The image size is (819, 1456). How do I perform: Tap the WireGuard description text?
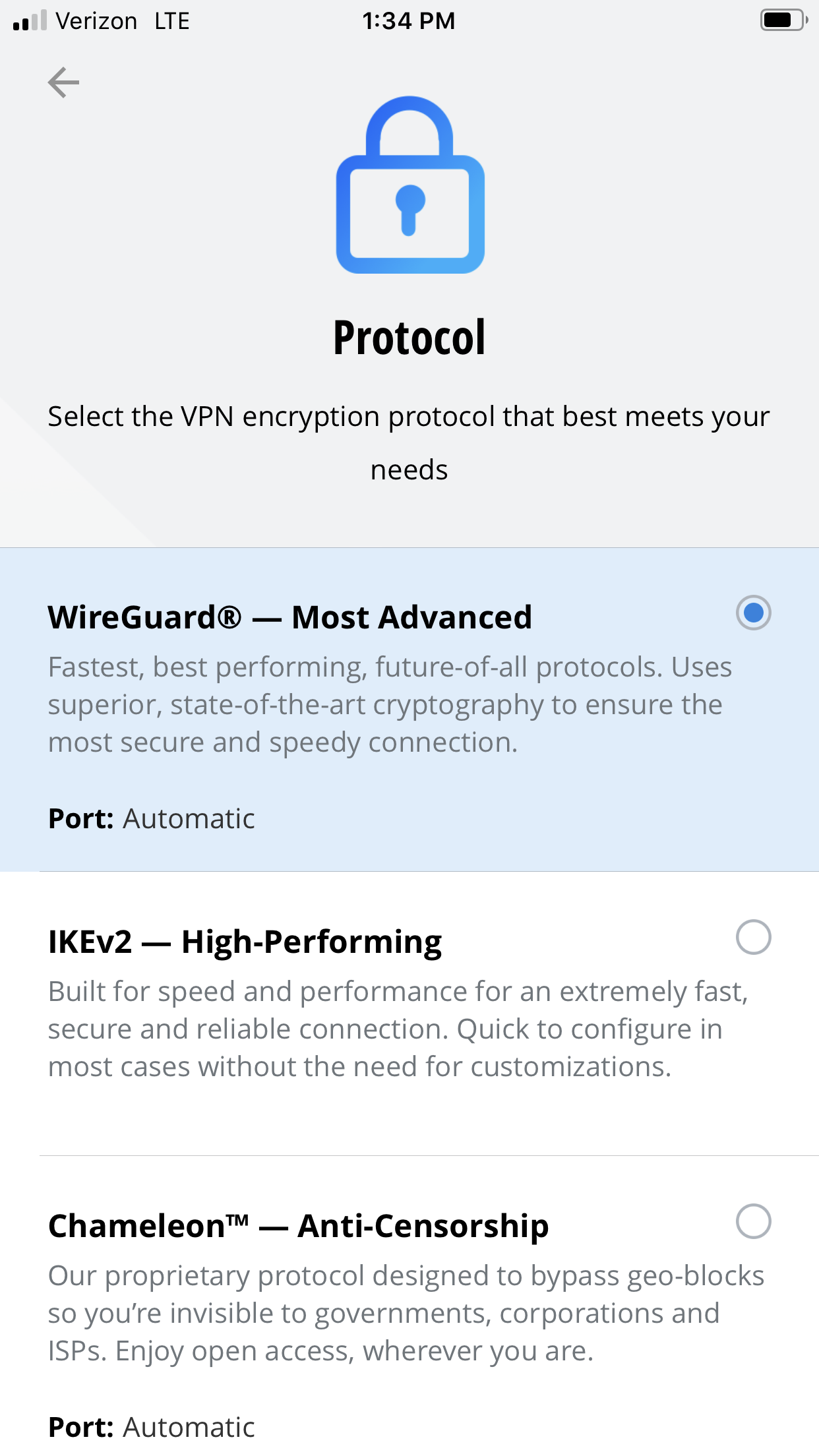click(x=389, y=705)
